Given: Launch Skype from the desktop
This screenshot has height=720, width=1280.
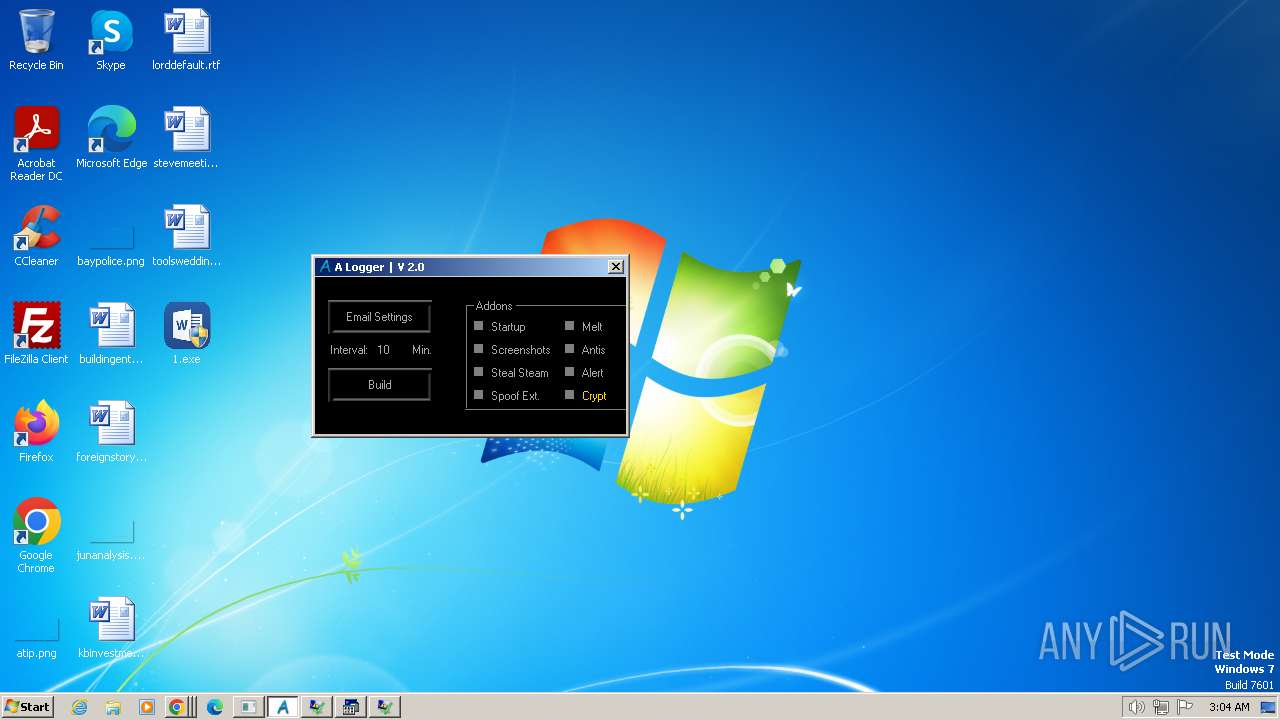Looking at the screenshot, I should tap(111, 40).
